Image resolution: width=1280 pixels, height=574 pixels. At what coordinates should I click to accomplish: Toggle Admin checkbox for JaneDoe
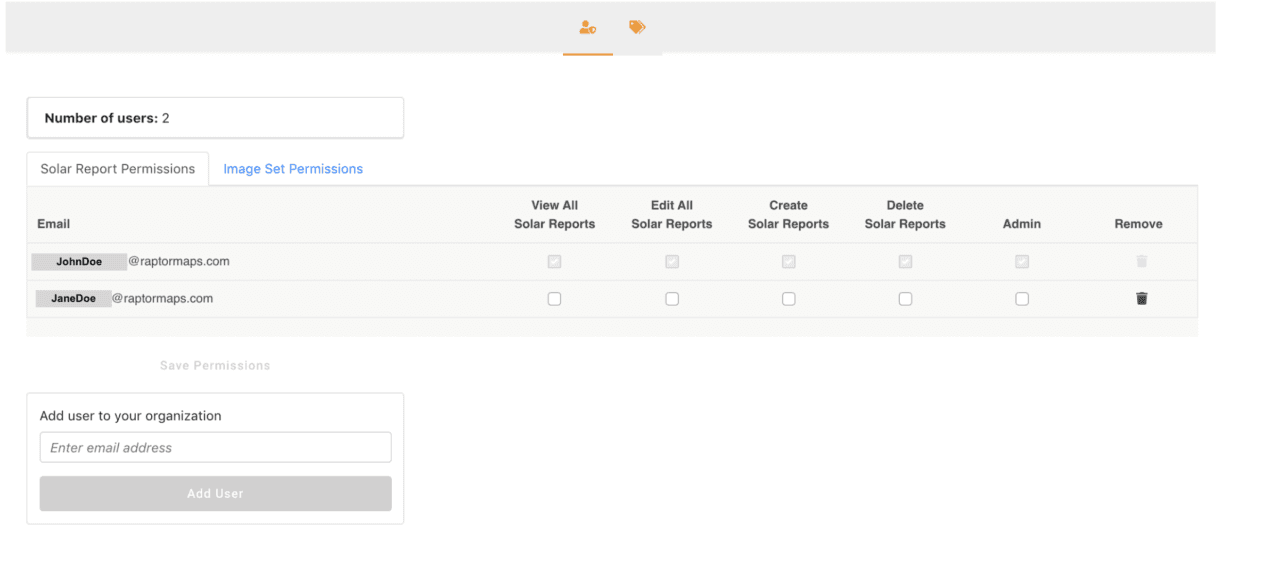pyautogui.click(x=1022, y=299)
